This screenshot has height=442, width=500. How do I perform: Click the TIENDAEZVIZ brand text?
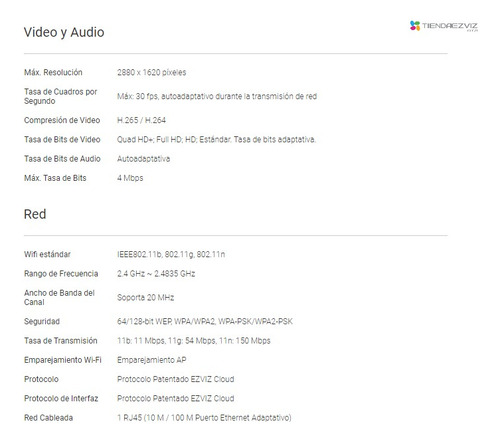click(x=450, y=26)
